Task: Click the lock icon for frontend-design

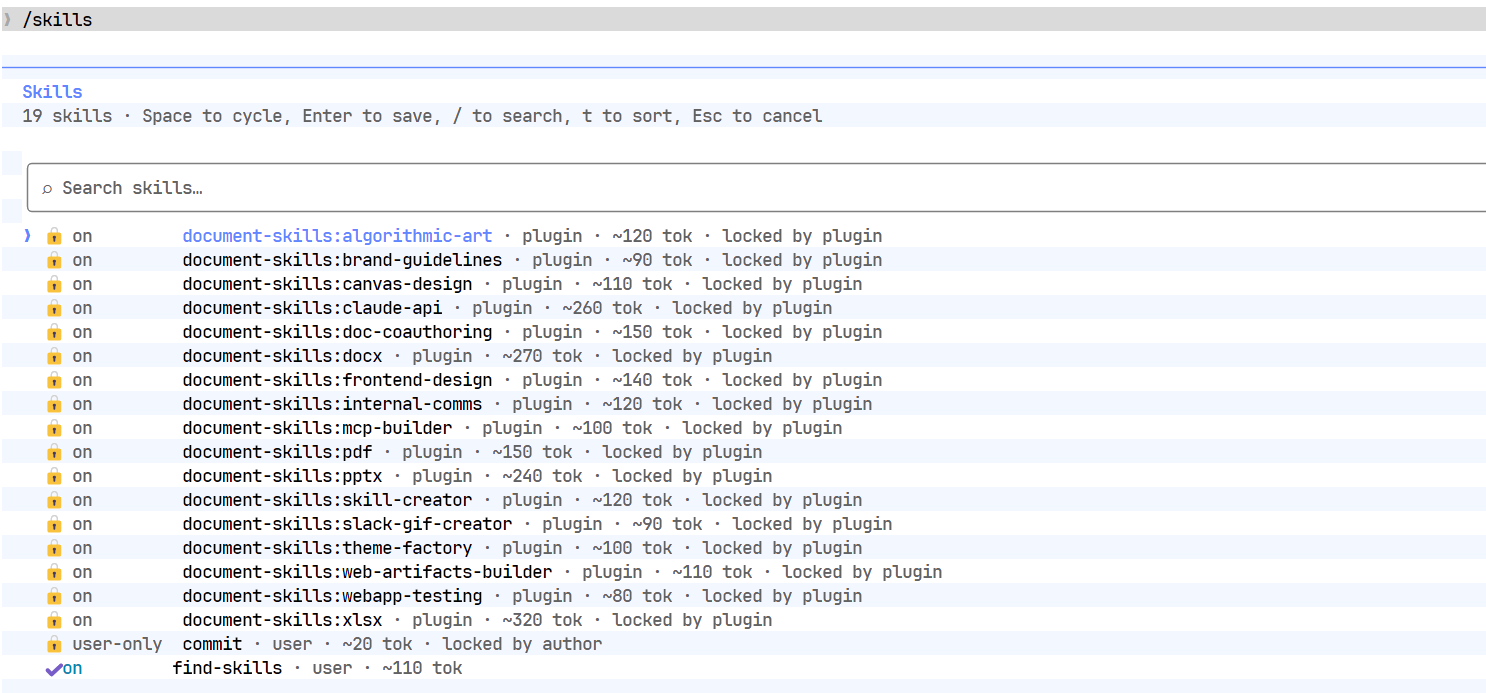Action: click(x=54, y=380)
